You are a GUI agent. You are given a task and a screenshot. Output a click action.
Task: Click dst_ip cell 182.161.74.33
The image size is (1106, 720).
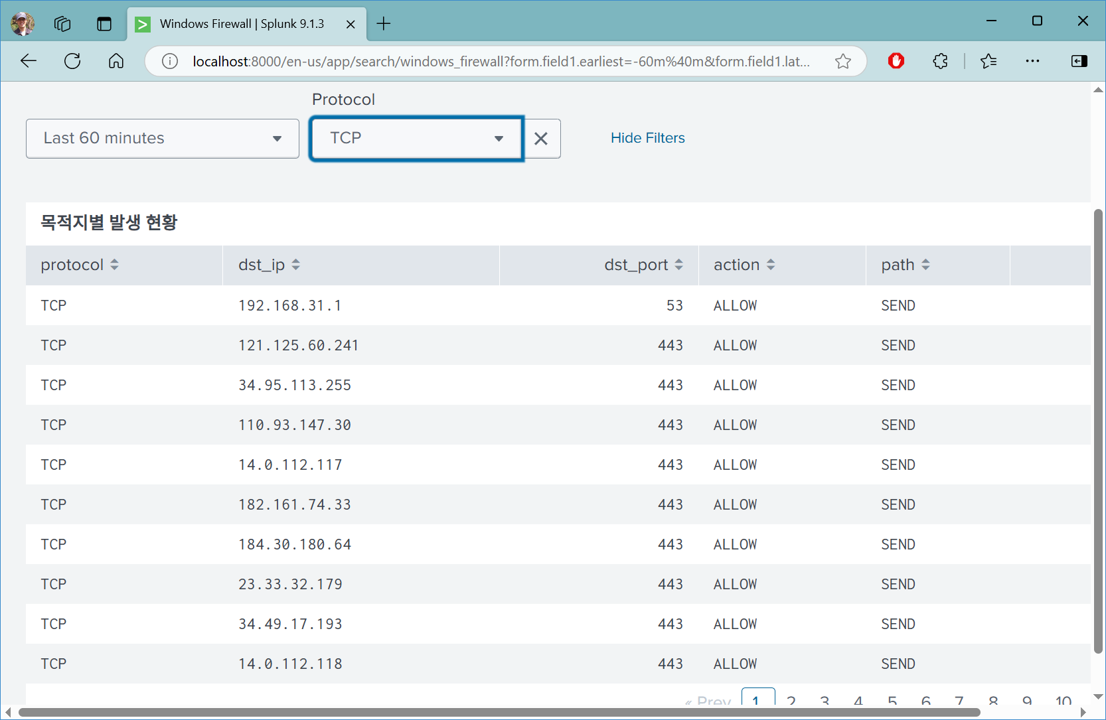coord(294,505)
